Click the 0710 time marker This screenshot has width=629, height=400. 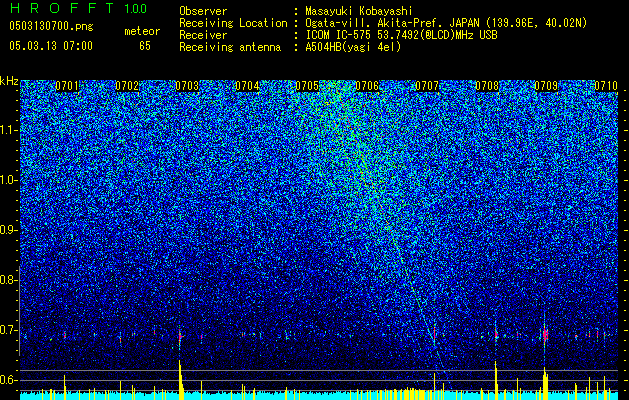[606, 86]
